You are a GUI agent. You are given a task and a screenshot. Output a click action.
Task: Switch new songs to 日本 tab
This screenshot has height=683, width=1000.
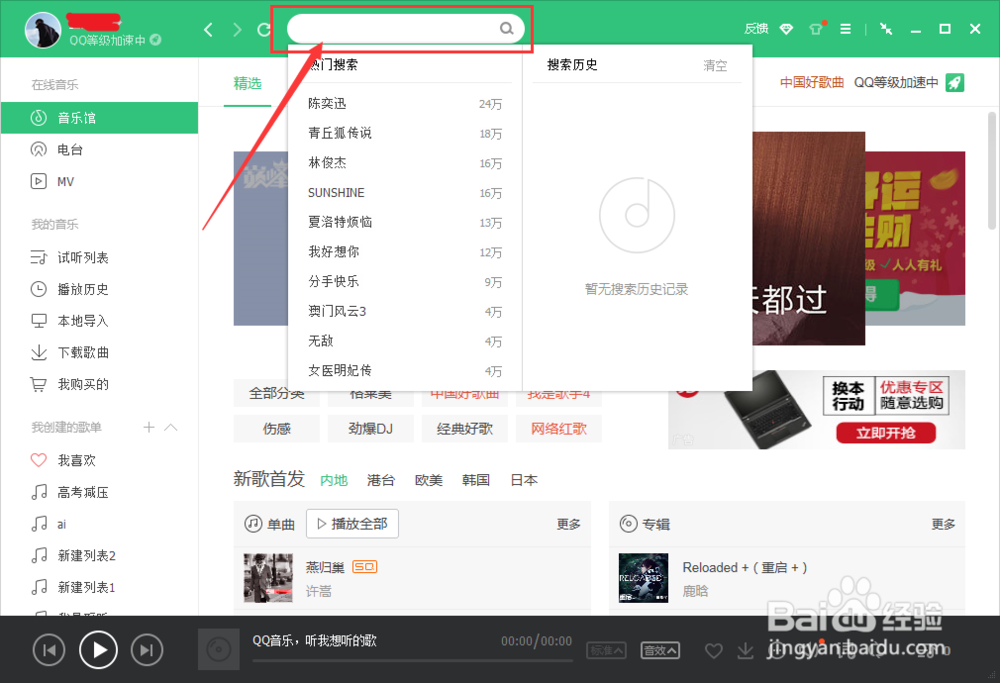524,480
